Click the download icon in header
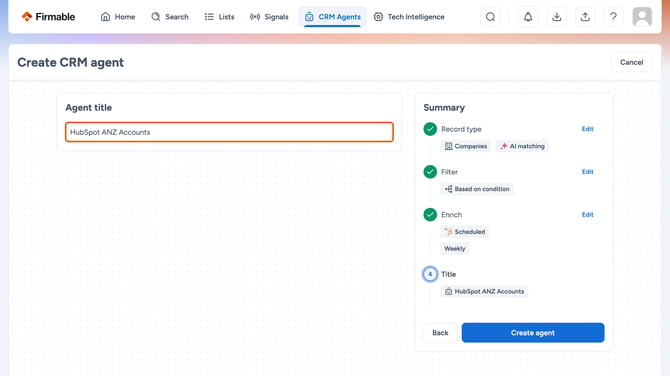The image size is (670, 376). pos(556,17)
